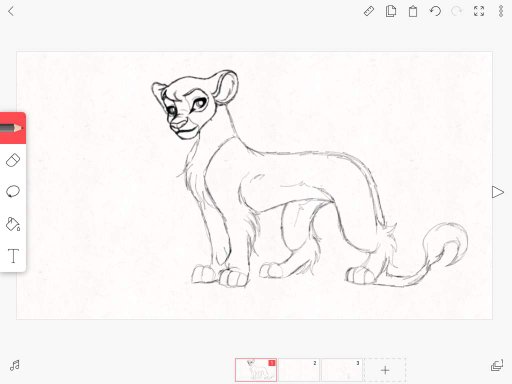Open the layers panel

click(497, 366)
